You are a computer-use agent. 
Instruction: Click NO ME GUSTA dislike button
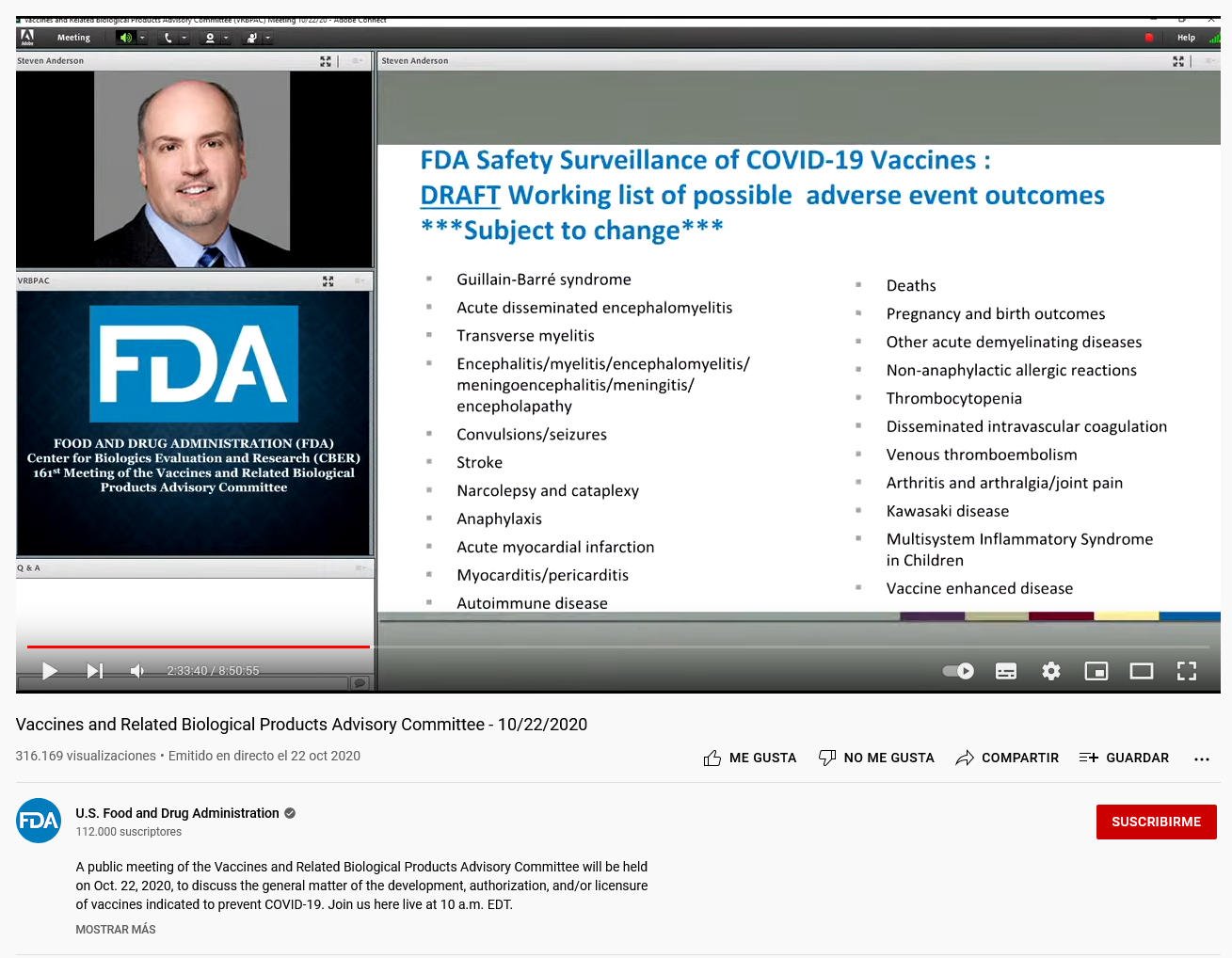[x=876, y=758]
